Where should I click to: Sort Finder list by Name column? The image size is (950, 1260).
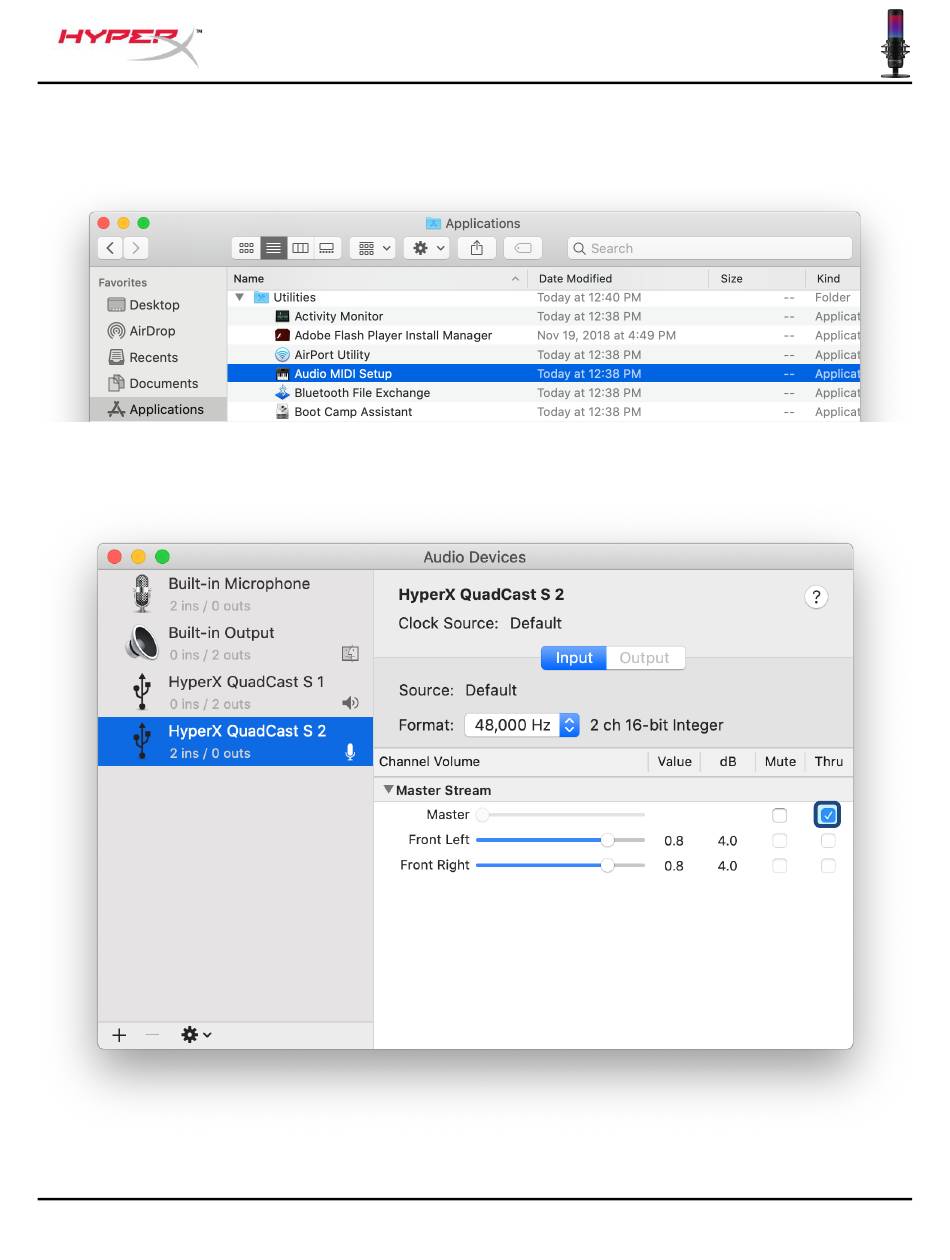379,278
